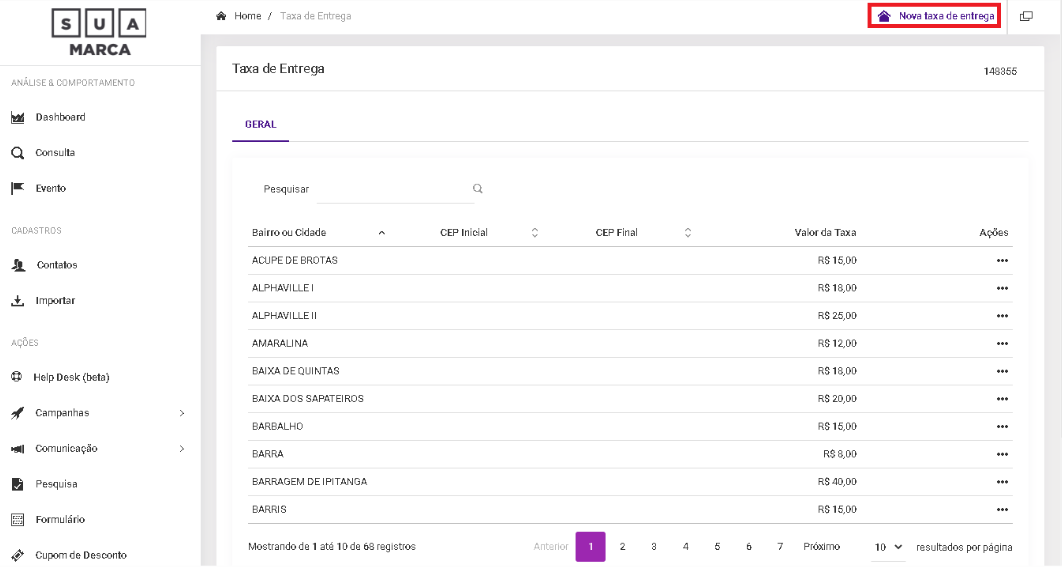Viewport: 1062px width, 567px height.
Task: Open Help Desk (beta) lifebuoy icon
Action: 17,377
